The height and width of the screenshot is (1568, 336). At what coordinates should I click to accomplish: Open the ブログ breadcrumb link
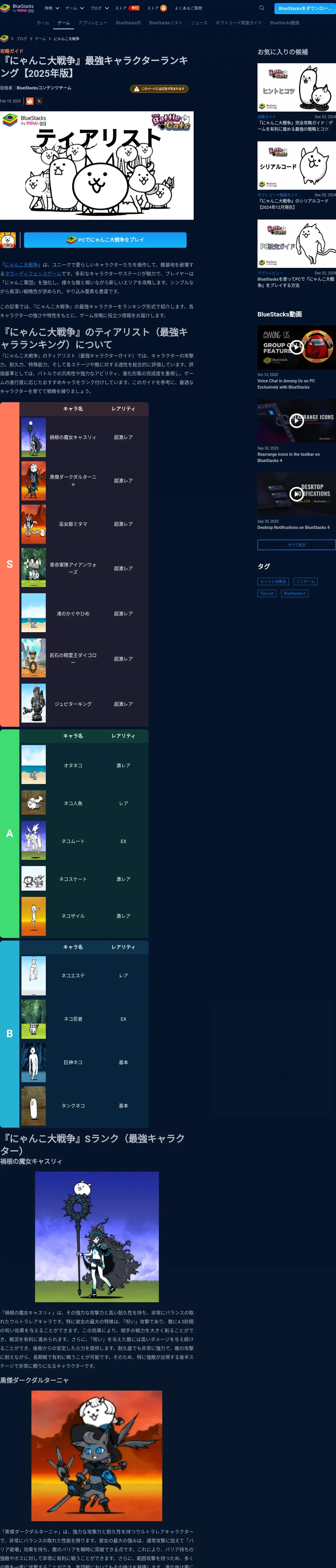point(22,38)
